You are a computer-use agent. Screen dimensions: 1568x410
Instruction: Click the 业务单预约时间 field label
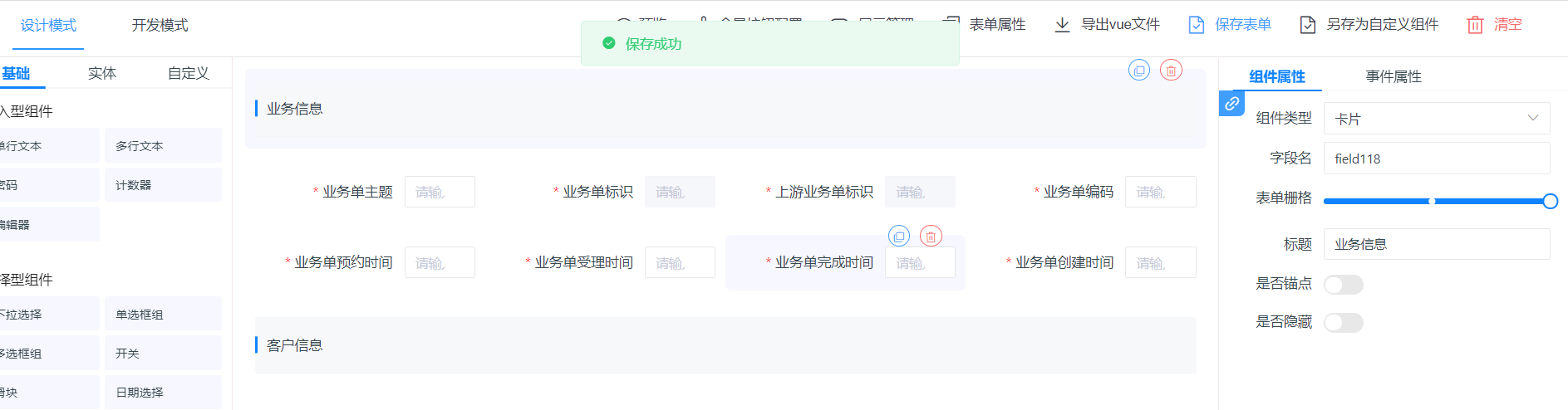tap(343, 262)
